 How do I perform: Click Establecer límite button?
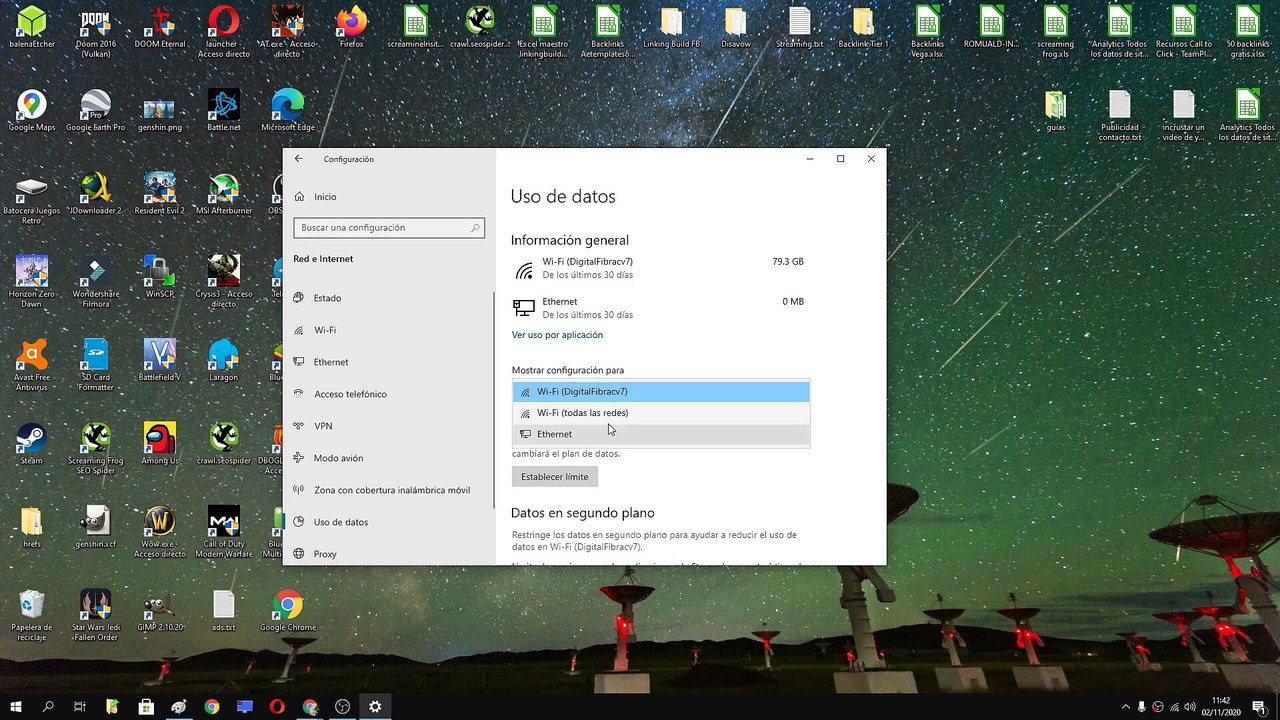pos(555,477)
